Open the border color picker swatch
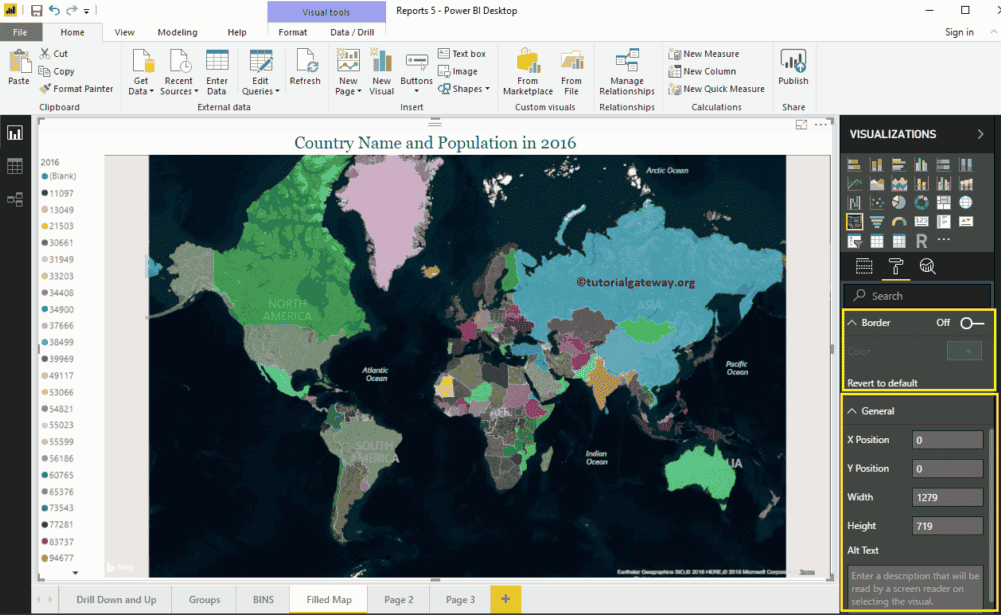The height and width of the screenshot is (615, 1001). click(964, 351)
